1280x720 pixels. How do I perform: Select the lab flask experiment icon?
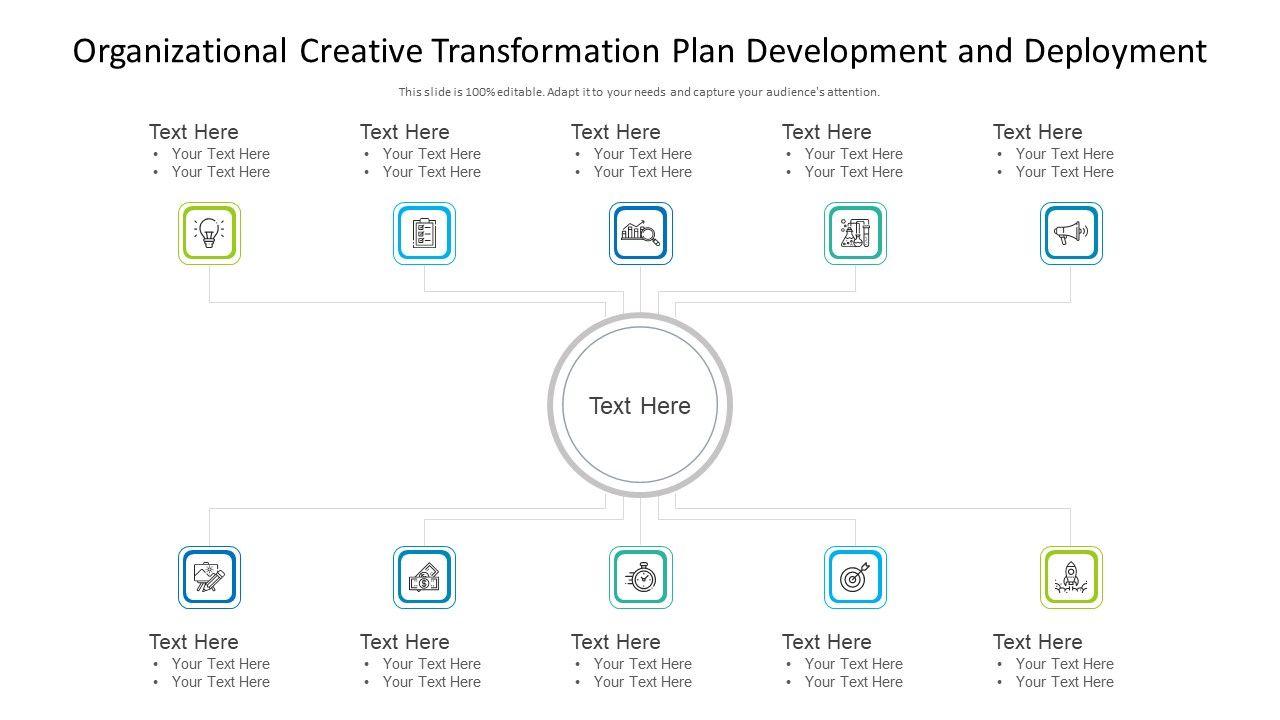[x=855, y=233]
